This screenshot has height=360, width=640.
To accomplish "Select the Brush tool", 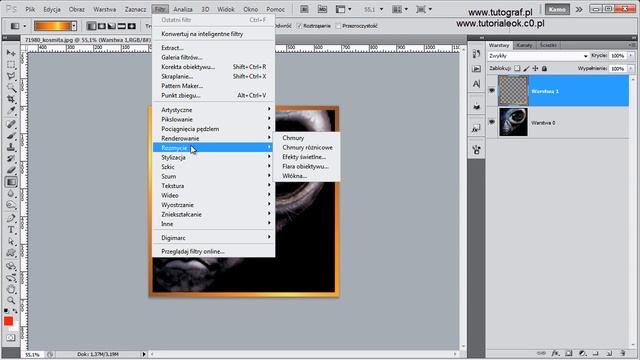I will click(11, 136).
